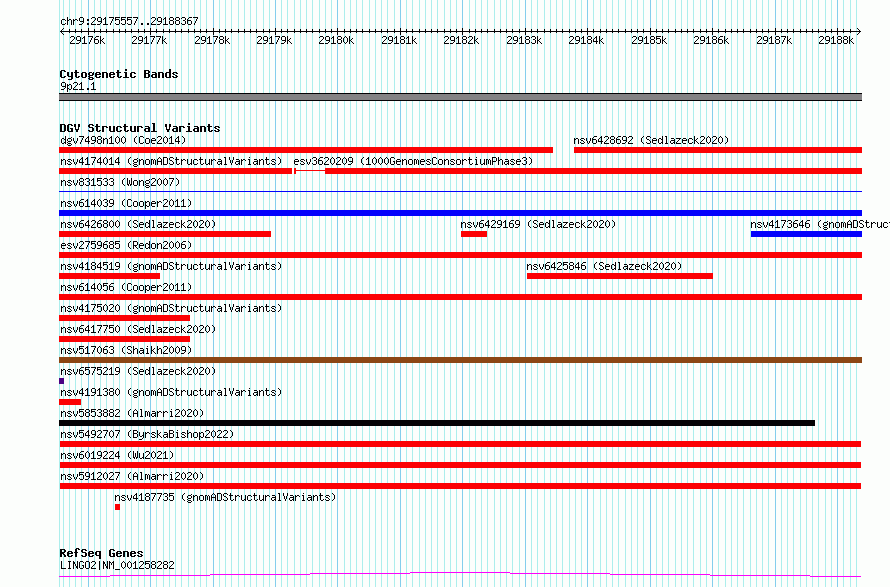Click the red bar under nsv4184519
Screen dimensions: 890x587
coord(110,276)
